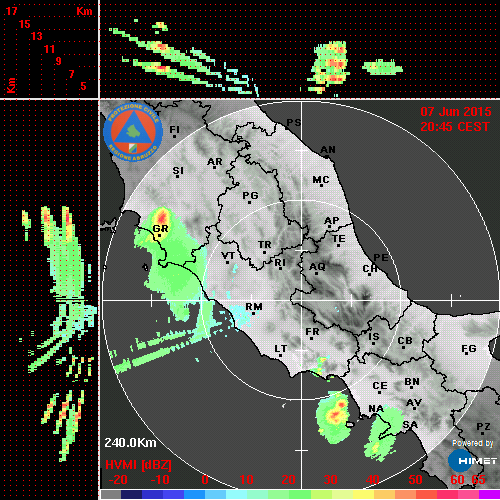Click the 30 value on dBZ scale
The height and width of the screenshot is (500, 500).
330,480
